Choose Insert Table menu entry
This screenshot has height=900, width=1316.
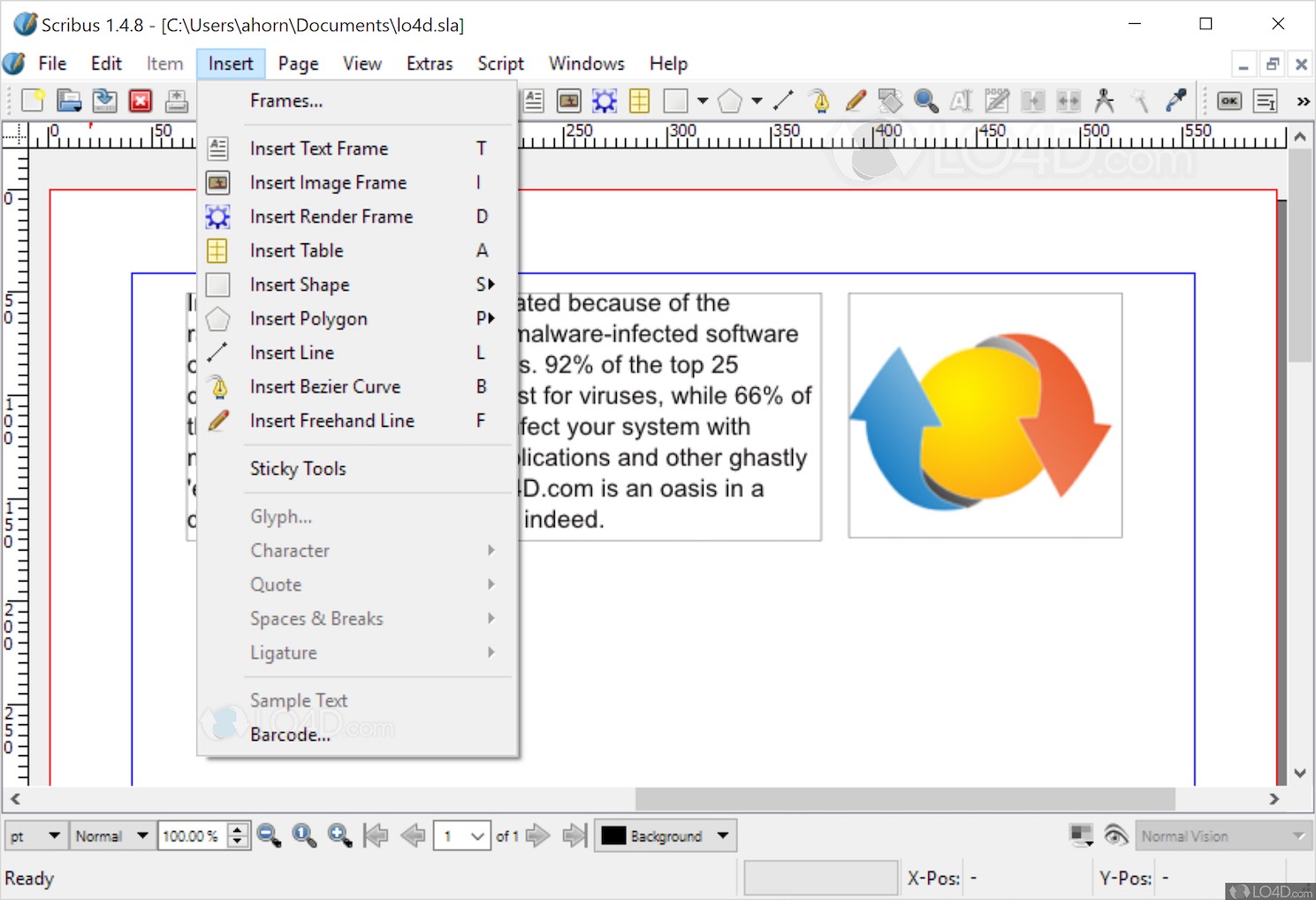(357, 250)
